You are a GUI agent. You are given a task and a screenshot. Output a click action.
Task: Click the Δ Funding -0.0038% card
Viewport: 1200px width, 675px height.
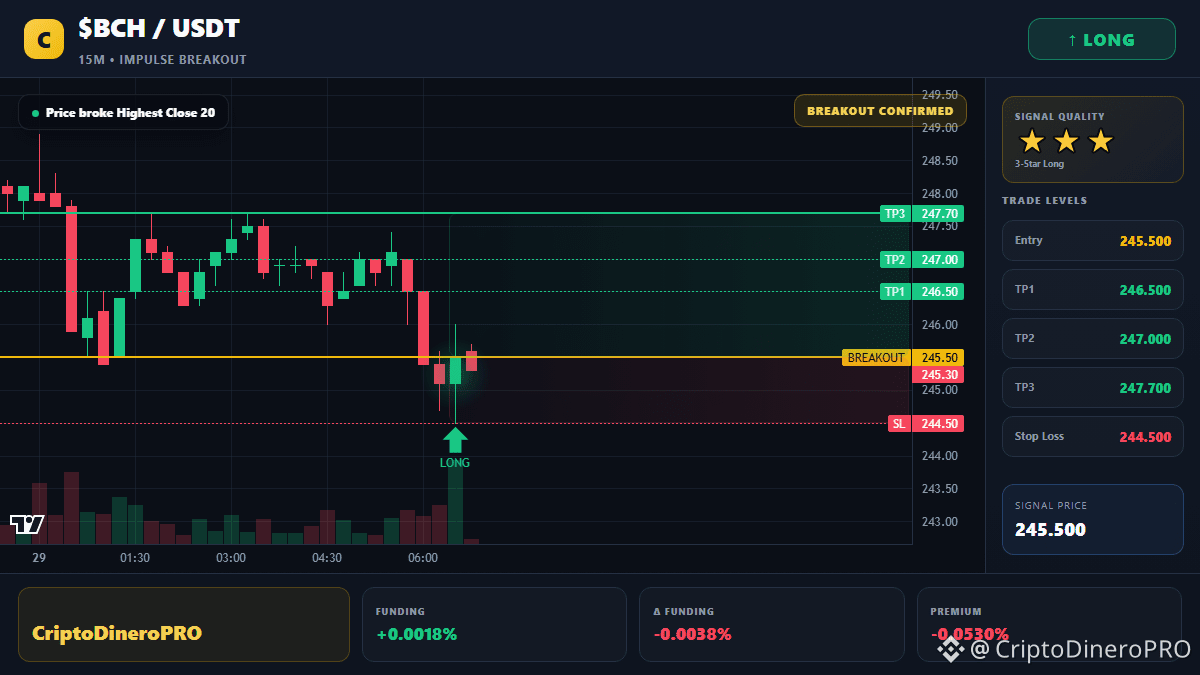tap(772, 624)
